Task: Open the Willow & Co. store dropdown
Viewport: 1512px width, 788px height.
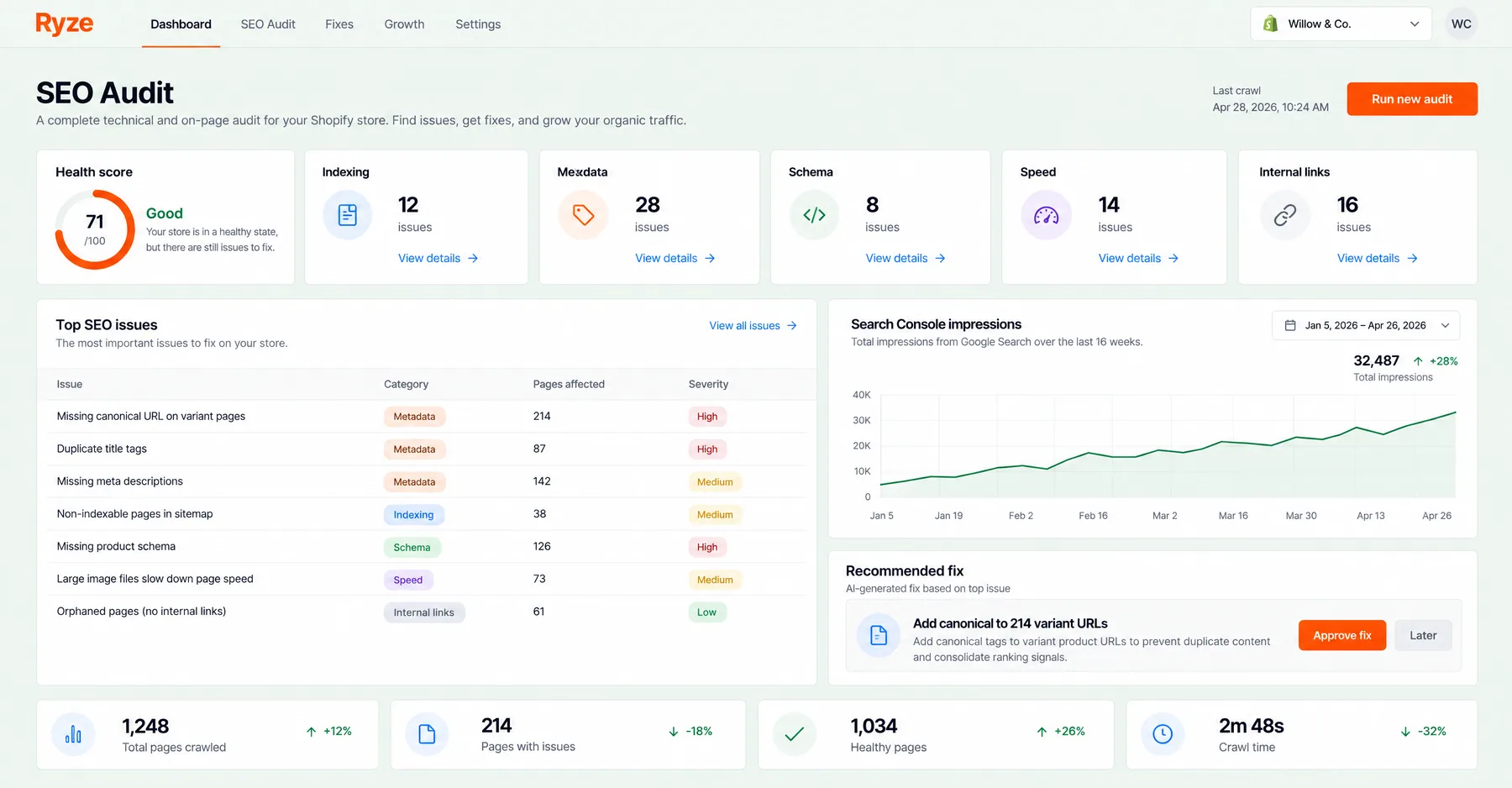Action: pyautogui.click(x=1341, y=24)
